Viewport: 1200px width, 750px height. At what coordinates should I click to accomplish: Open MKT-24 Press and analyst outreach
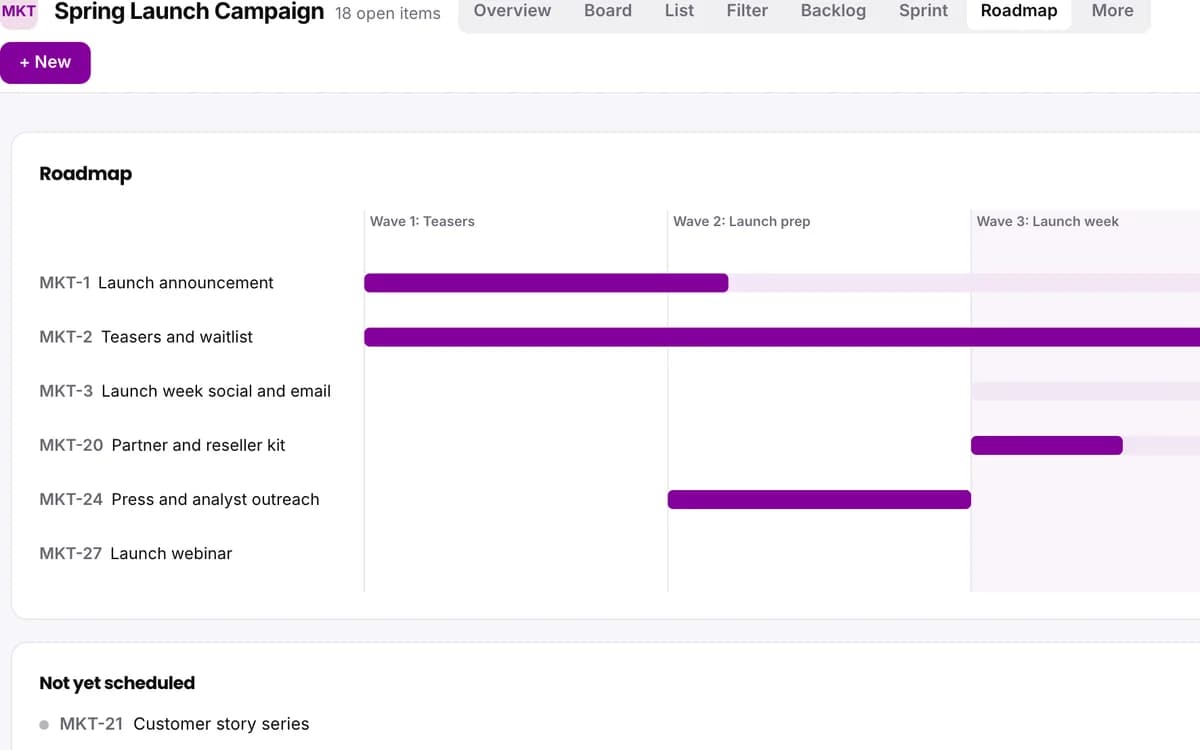179,499
